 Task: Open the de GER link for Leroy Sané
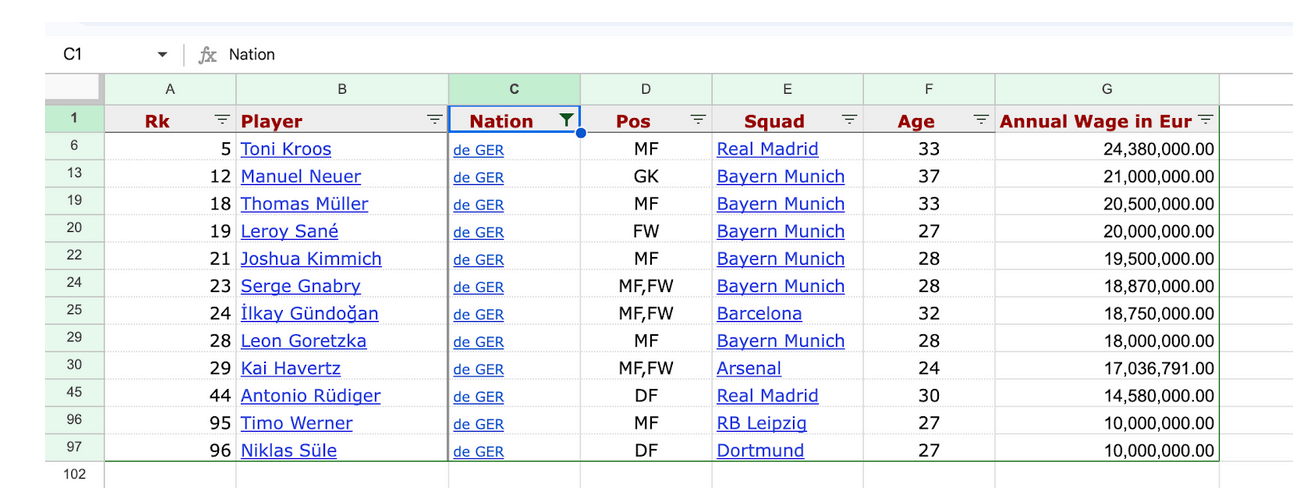tap(478, 232)
